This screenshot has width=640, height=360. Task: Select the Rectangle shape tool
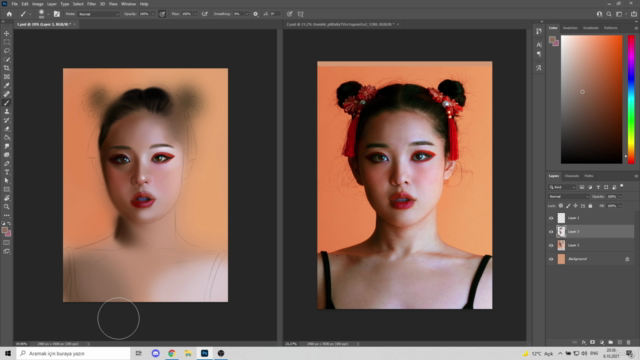(7, 189)
